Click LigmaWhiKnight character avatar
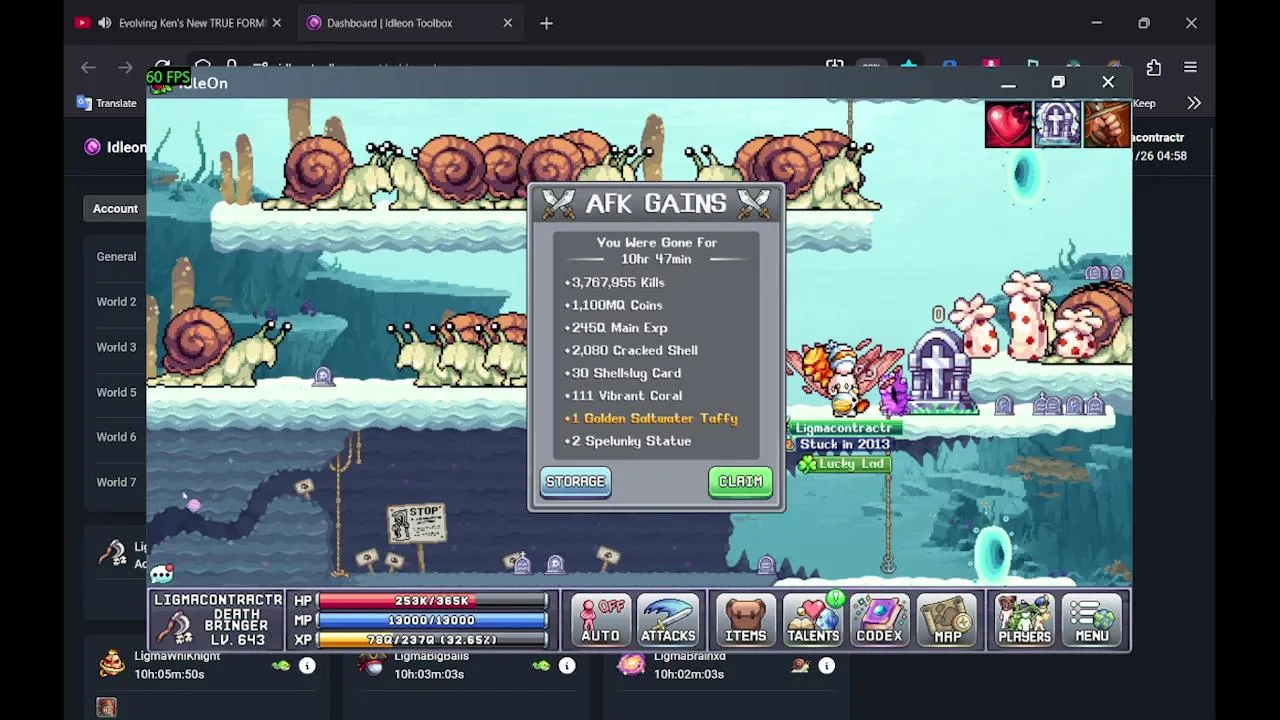 (x=112, y=664)
